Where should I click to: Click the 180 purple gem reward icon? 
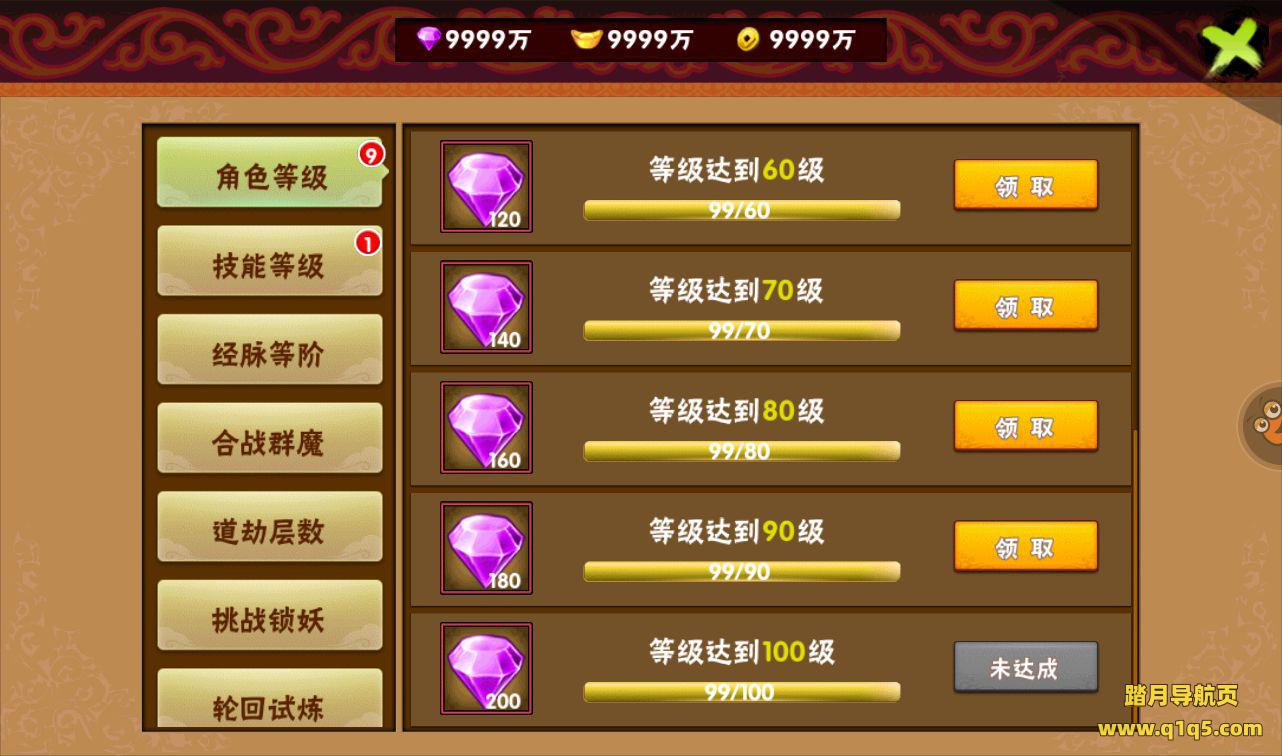(x=486, y=548)
